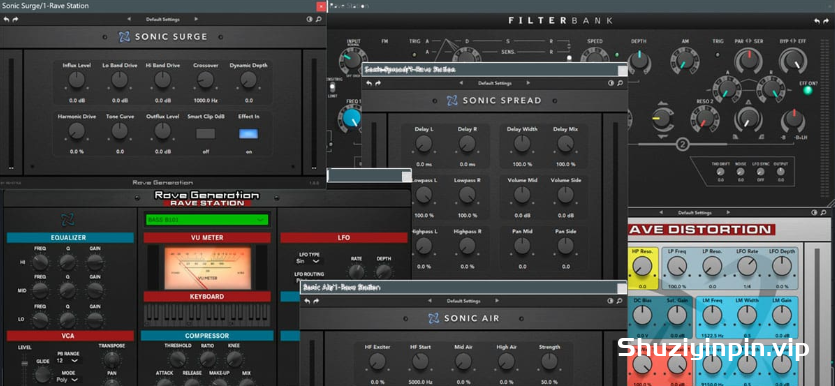Screen dimensions: 835x386
Task: Toggle Smart Clip 0dB switch in Sonic Surge
Action: coord(206,134)
